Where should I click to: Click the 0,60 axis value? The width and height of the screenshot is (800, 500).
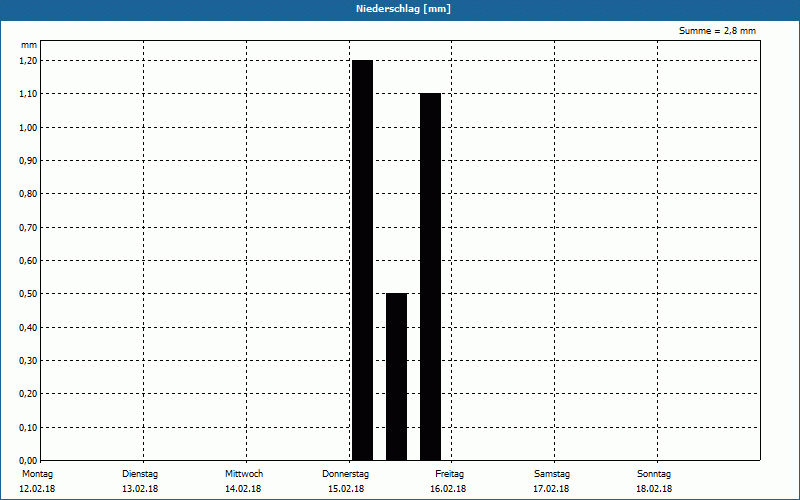tap(28, 261)
